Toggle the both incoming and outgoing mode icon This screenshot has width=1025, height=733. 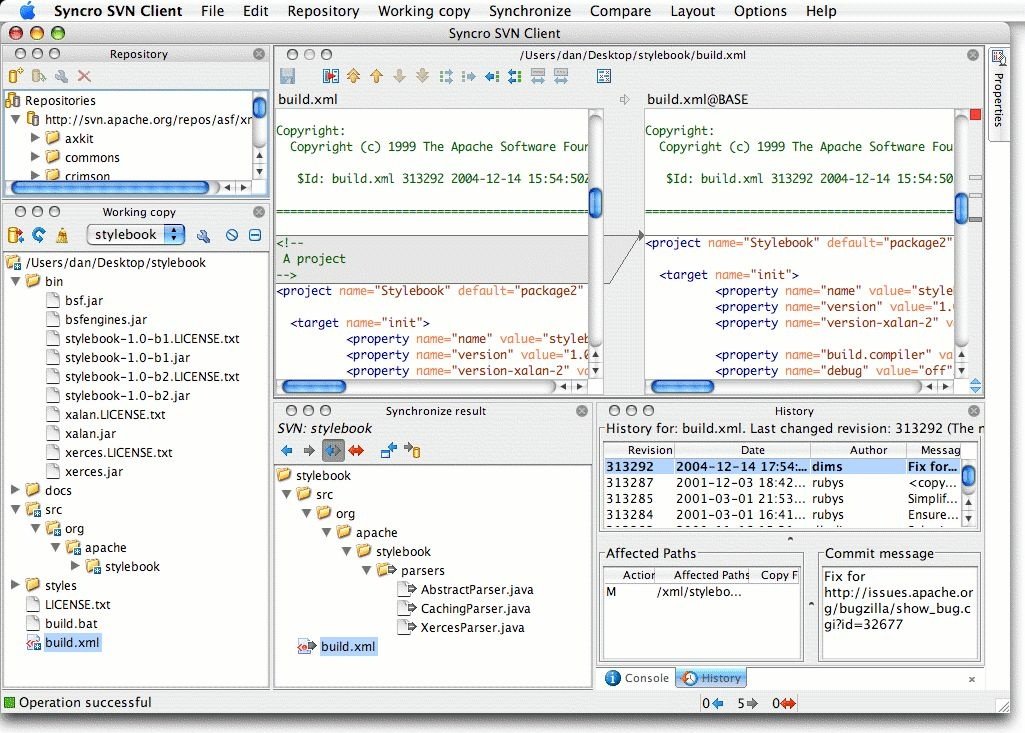click(332, 449)
